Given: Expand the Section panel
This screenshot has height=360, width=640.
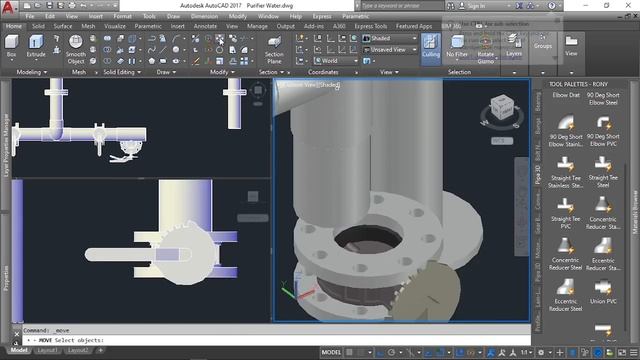Looking at the screenshot, I should [x=271, y=72].
